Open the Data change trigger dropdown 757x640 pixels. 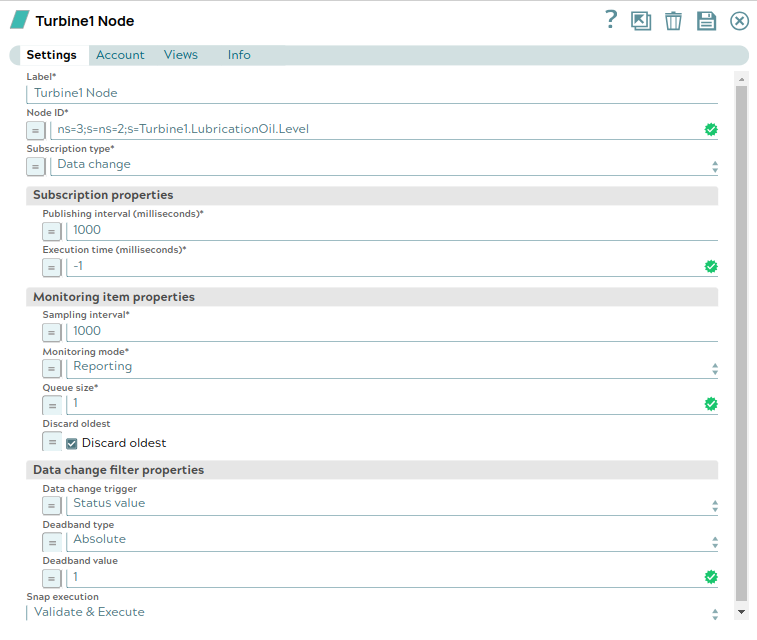point(392,504)
